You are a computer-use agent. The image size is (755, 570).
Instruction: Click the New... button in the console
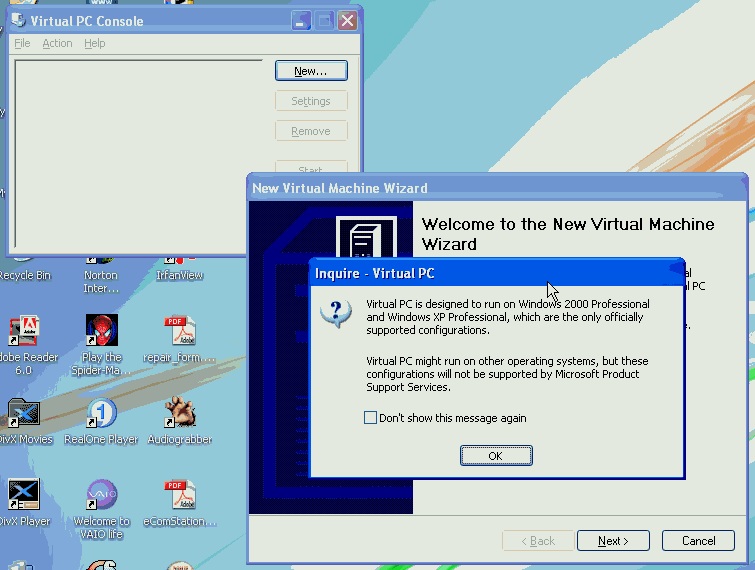(x=311, y=71)
